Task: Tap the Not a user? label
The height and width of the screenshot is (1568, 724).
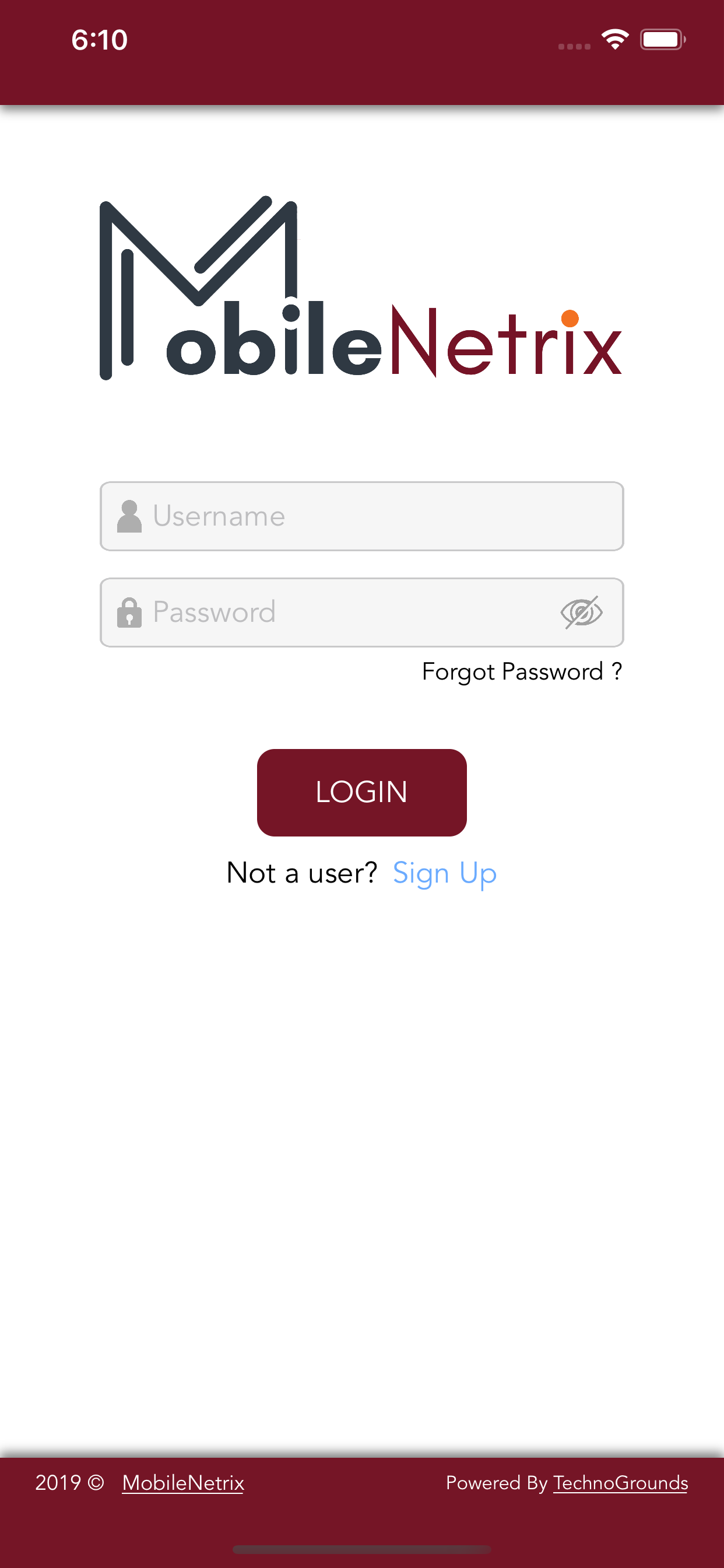Action: pyautogui.click(x=302, y=873)
